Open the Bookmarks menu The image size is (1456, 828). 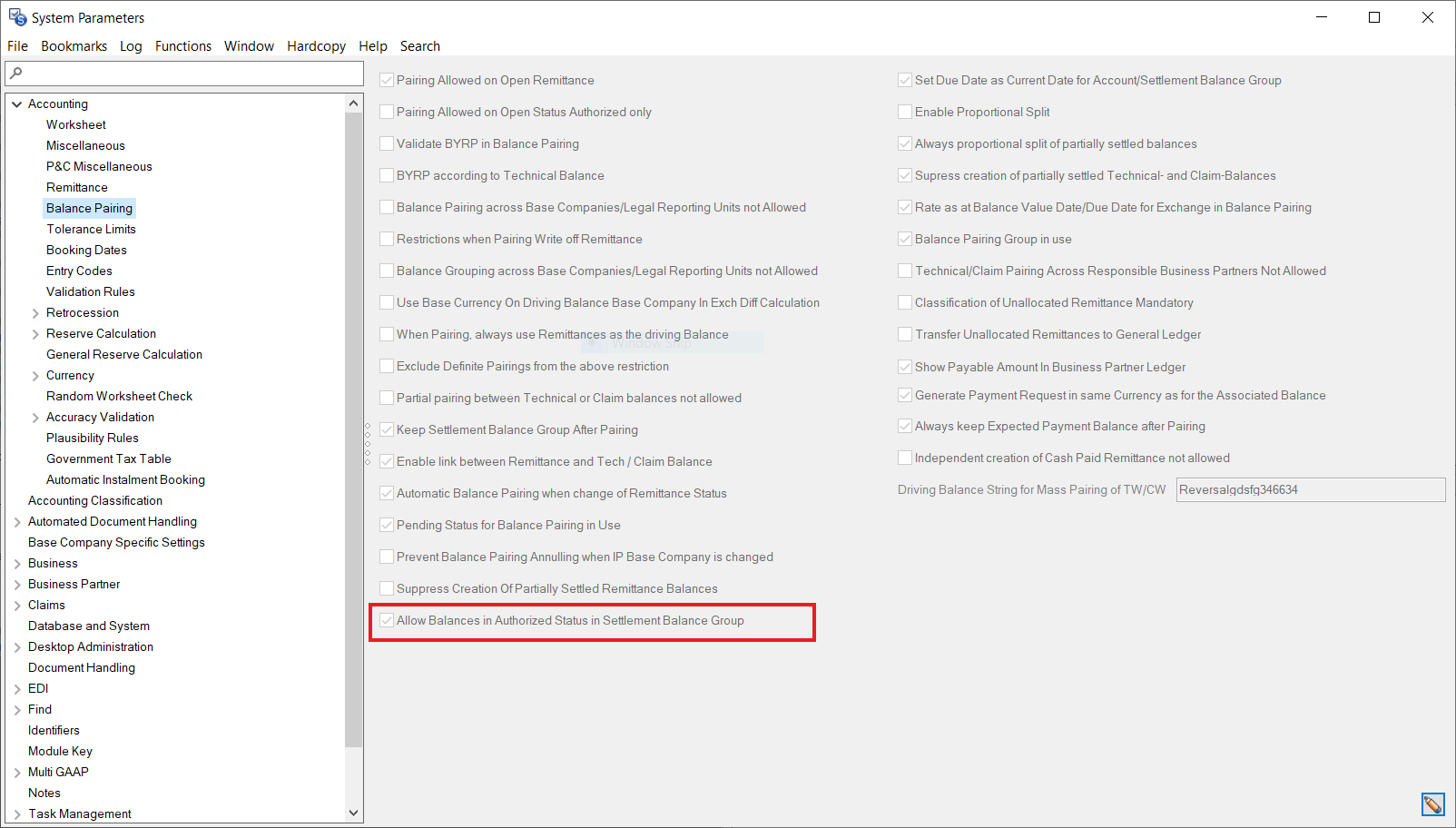click(74, 46)
